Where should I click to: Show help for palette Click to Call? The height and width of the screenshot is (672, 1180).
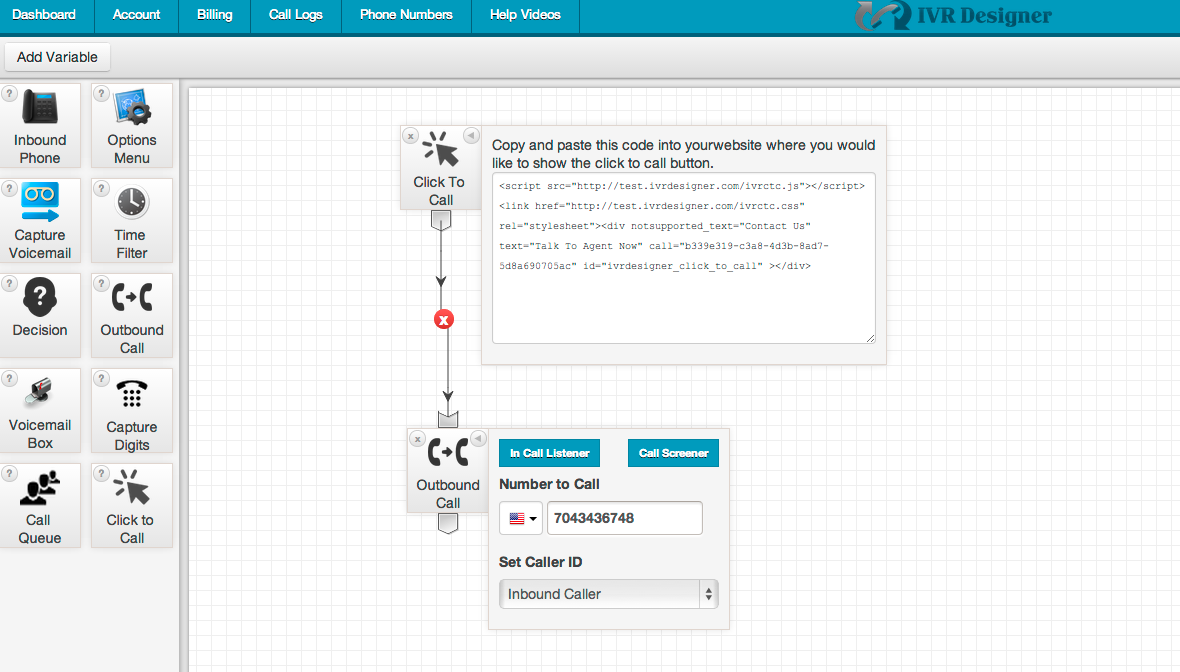point(101,473)
